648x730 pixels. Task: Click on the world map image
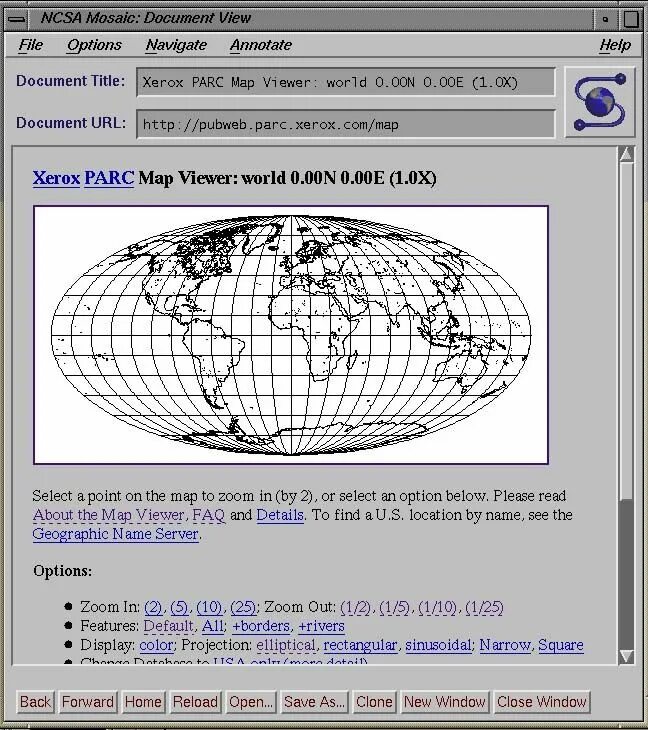(x=291, y=335)
